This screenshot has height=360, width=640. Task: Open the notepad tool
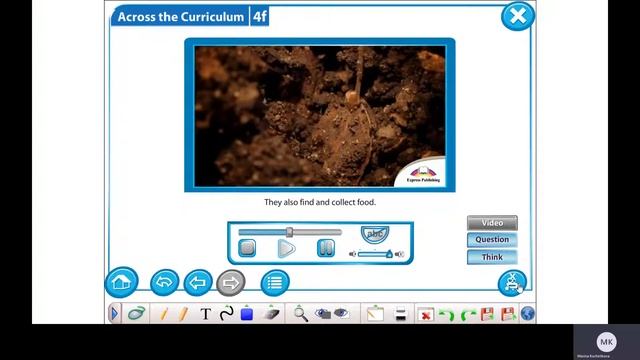(x=375, y=313)
